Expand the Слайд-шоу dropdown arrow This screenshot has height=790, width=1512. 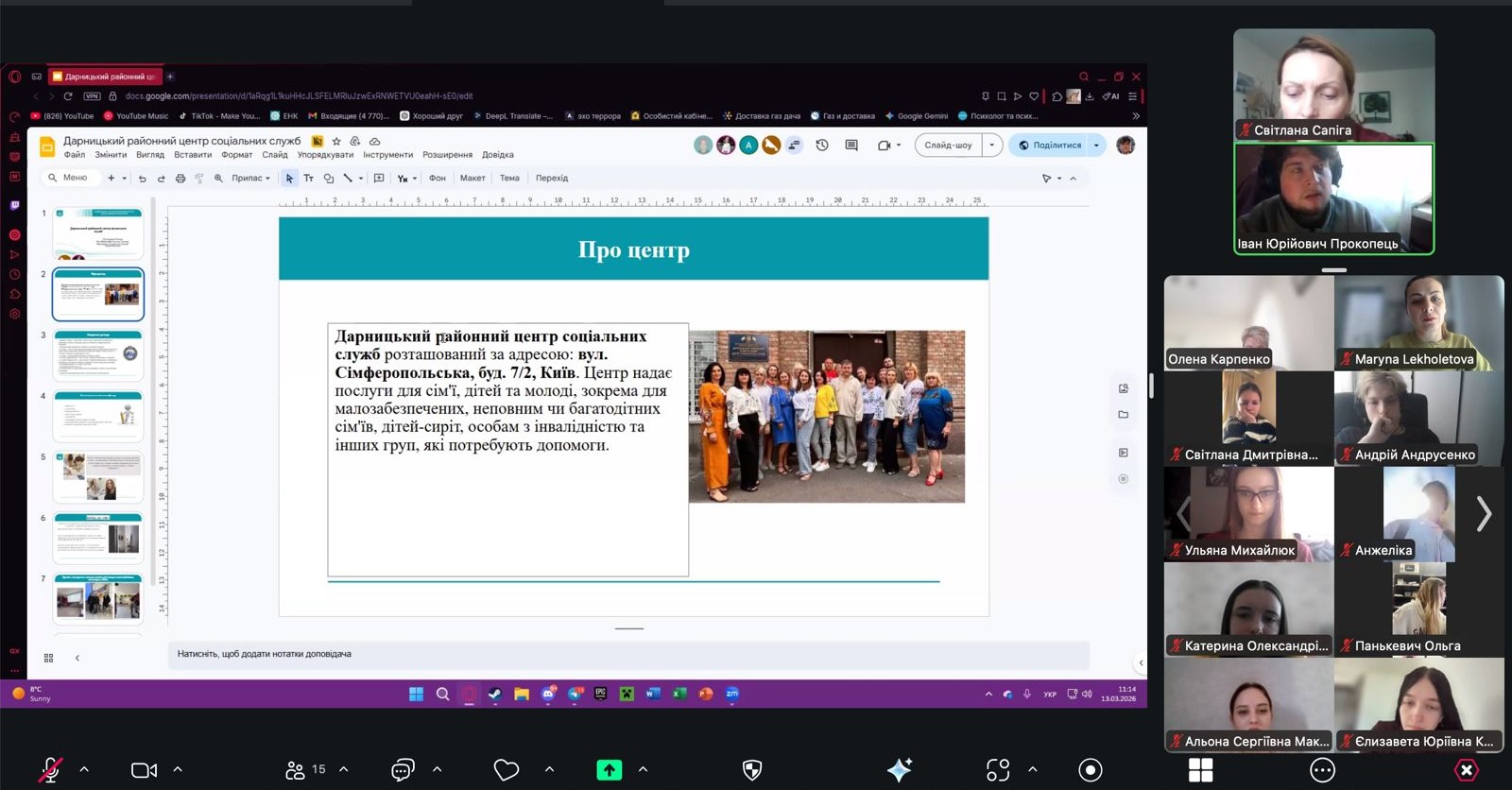991,146
